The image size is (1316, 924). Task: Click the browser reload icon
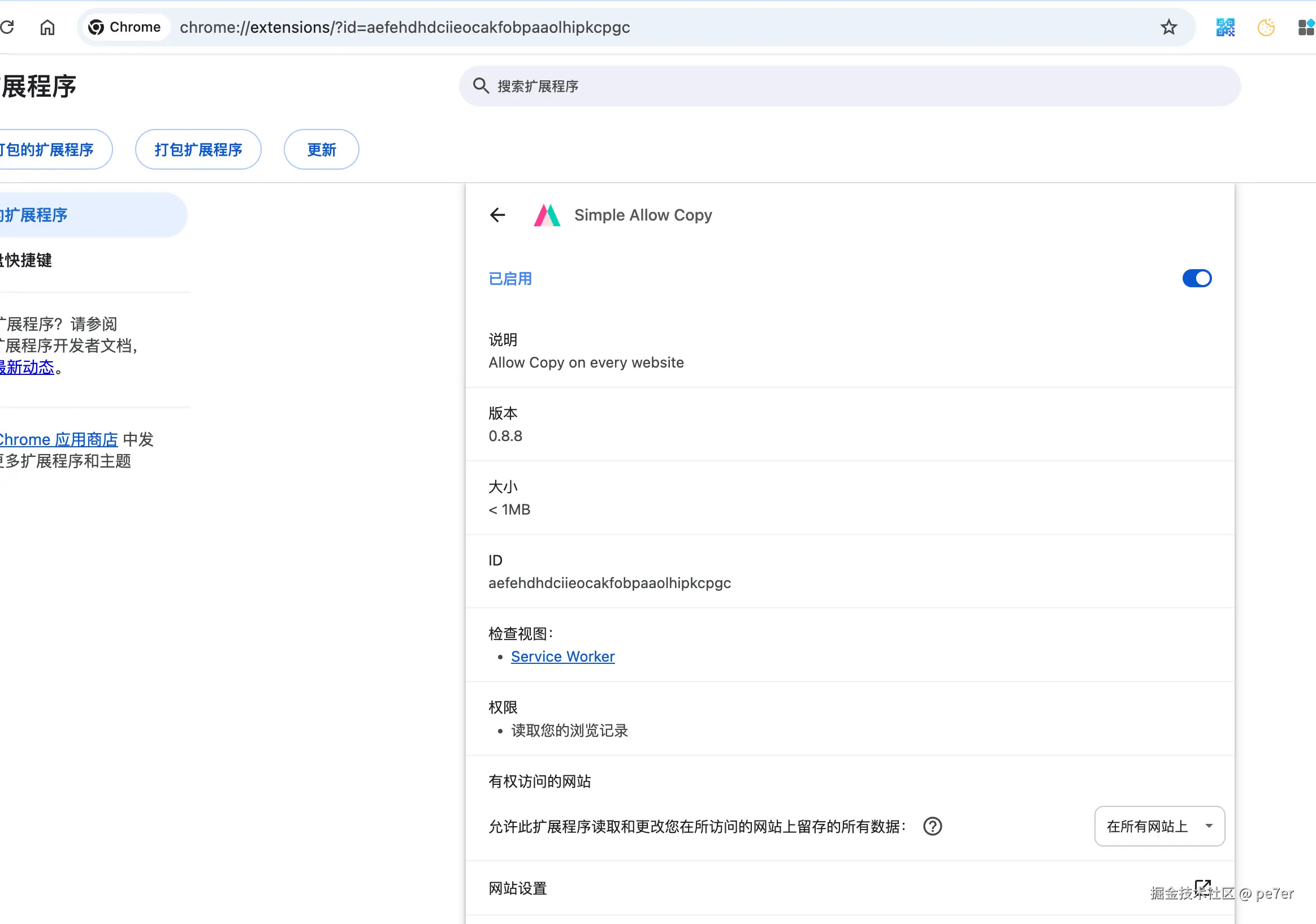click(x=7, y=27)
